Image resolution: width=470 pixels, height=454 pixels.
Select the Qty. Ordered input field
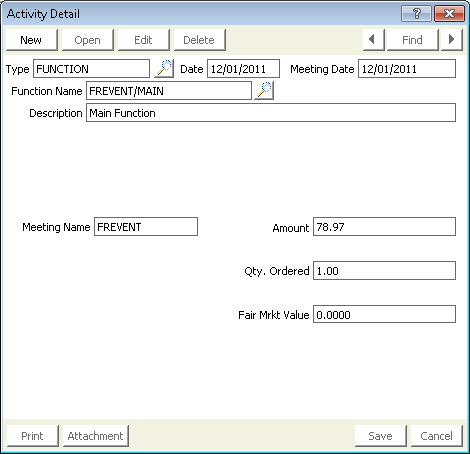384,271
